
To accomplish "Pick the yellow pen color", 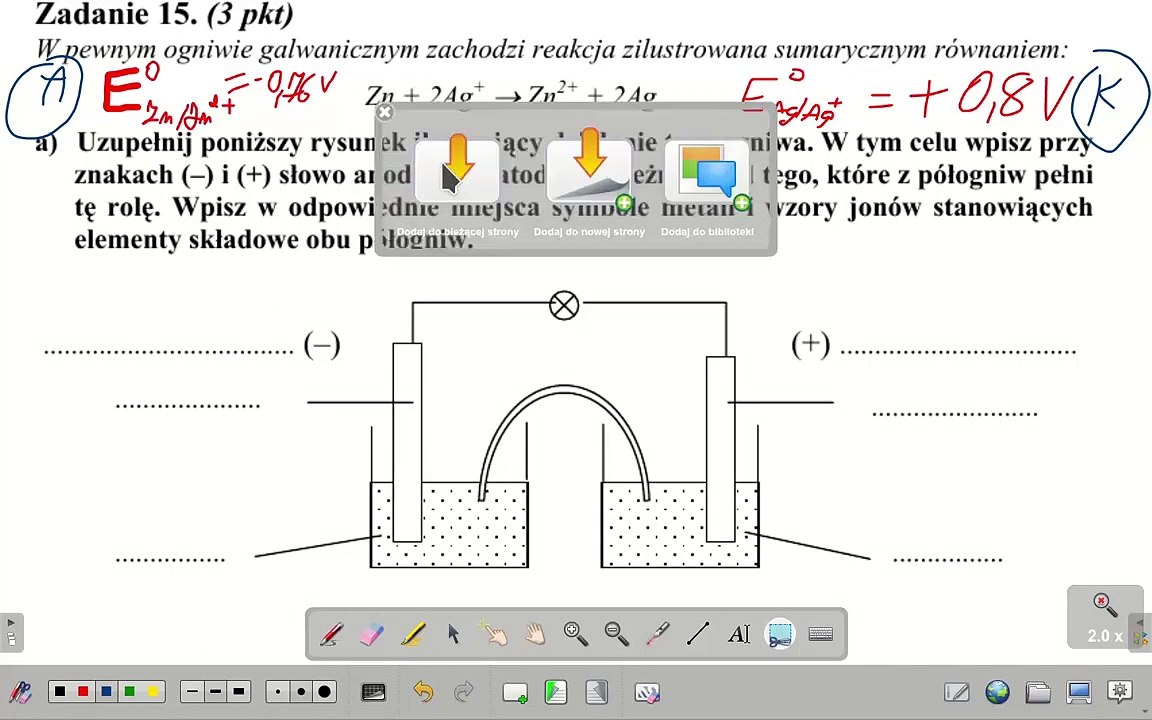I will [x=153, y=691].
